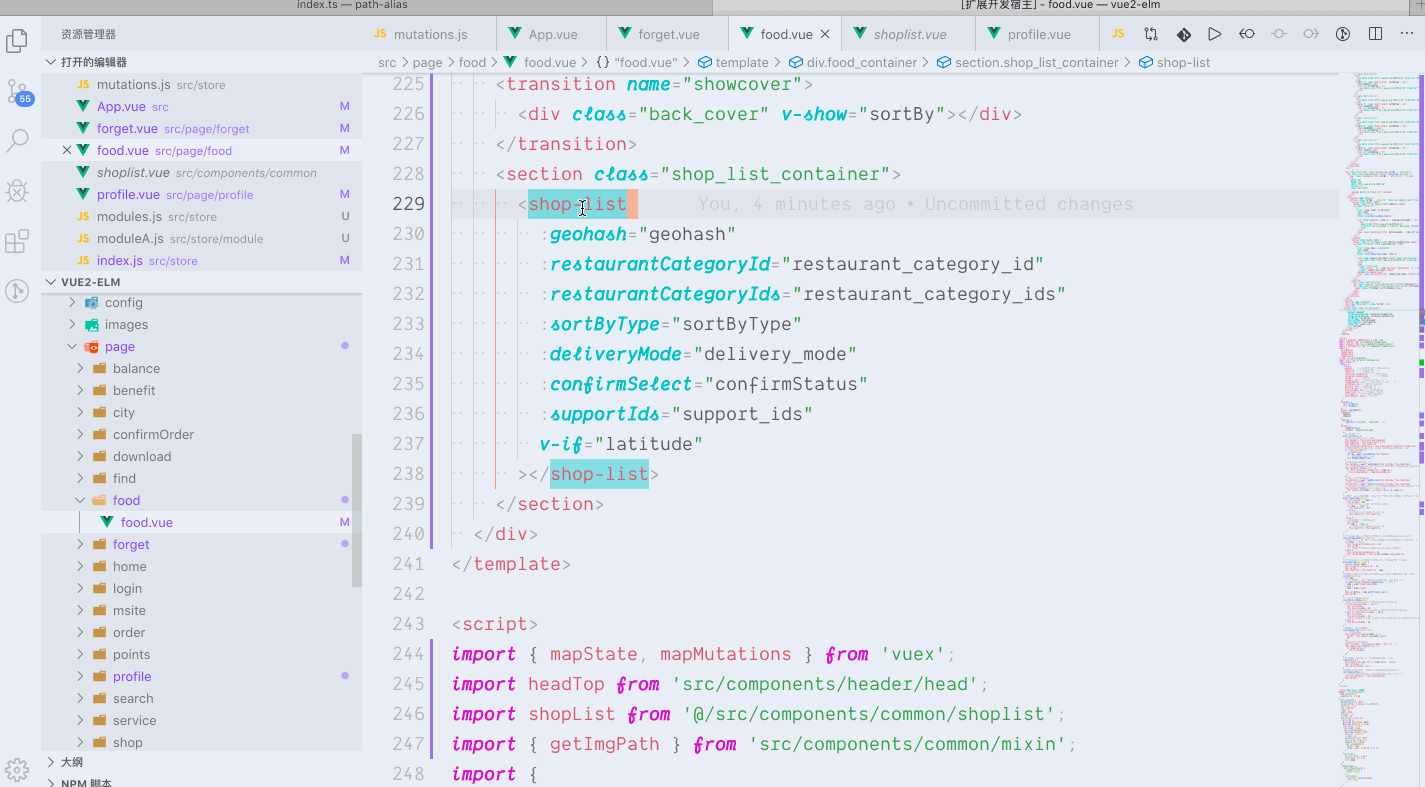Viewport: 1425px width, 787px height.
Task: Click the GitLens diamond icon in the toolbar
Action: tap(1183, 33)
